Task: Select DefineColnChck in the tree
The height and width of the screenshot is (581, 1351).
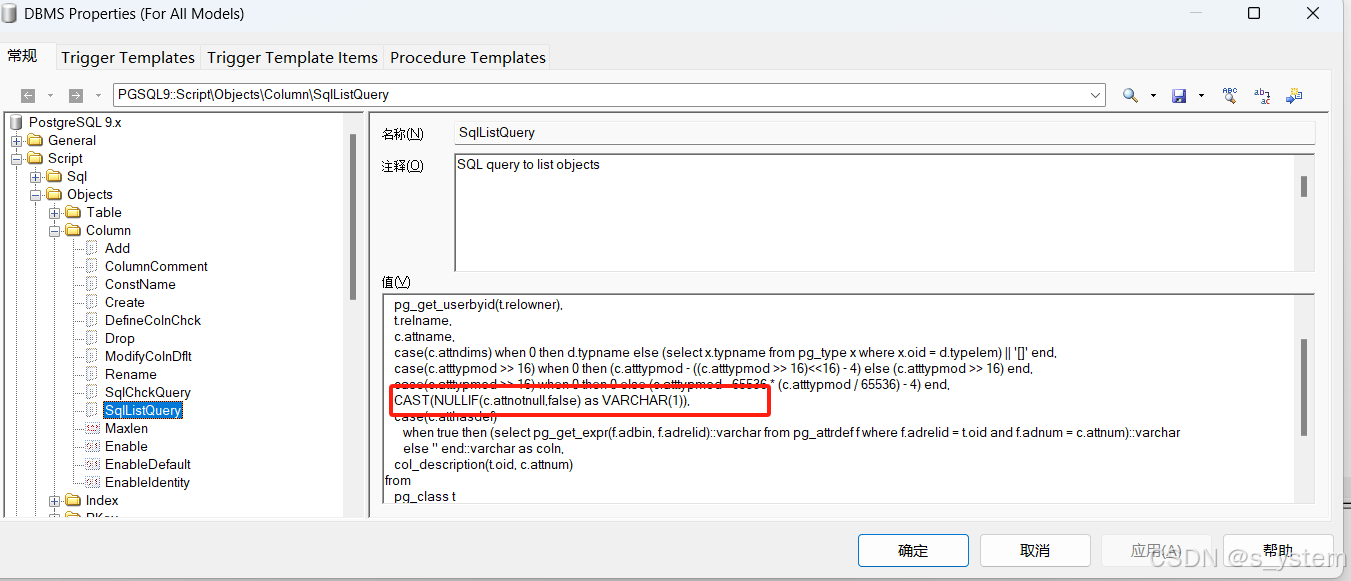Action: click(153, 320)
